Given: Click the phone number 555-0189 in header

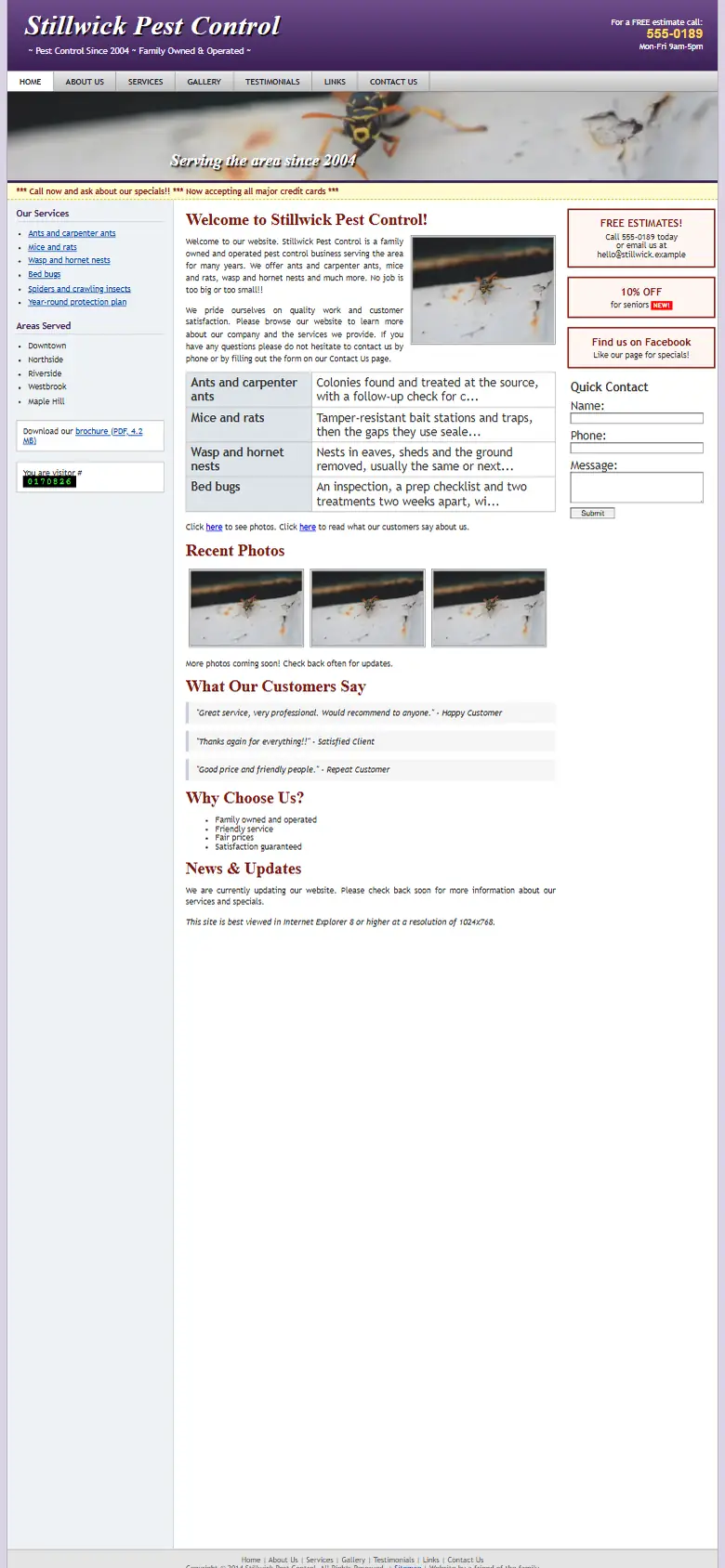Looking at the screenshot, I should [x=675, y=33].
